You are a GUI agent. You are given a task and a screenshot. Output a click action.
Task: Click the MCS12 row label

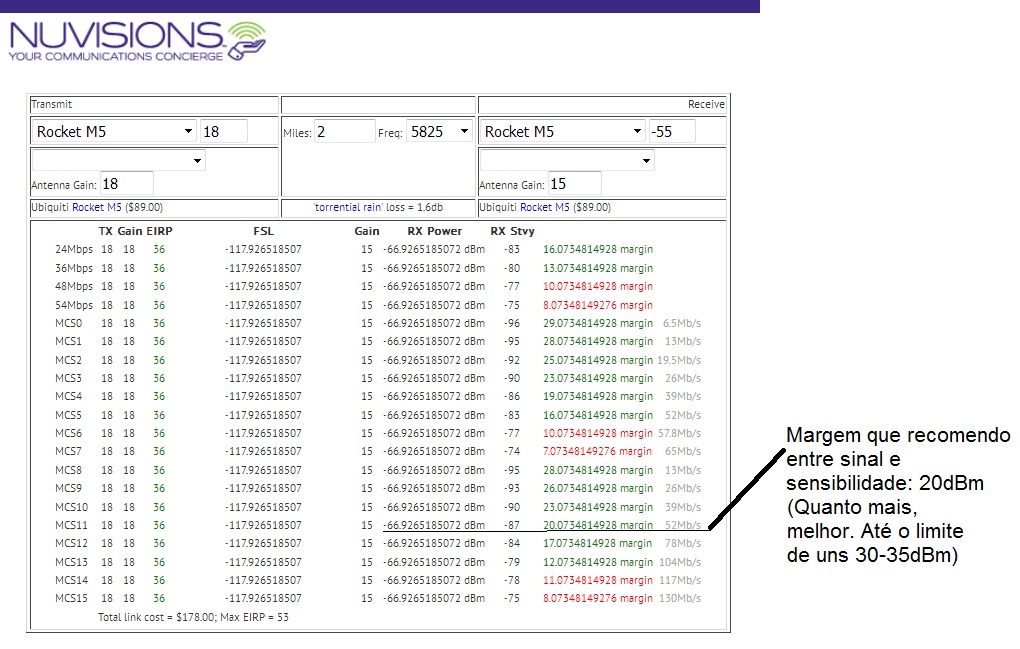point(72,543)
